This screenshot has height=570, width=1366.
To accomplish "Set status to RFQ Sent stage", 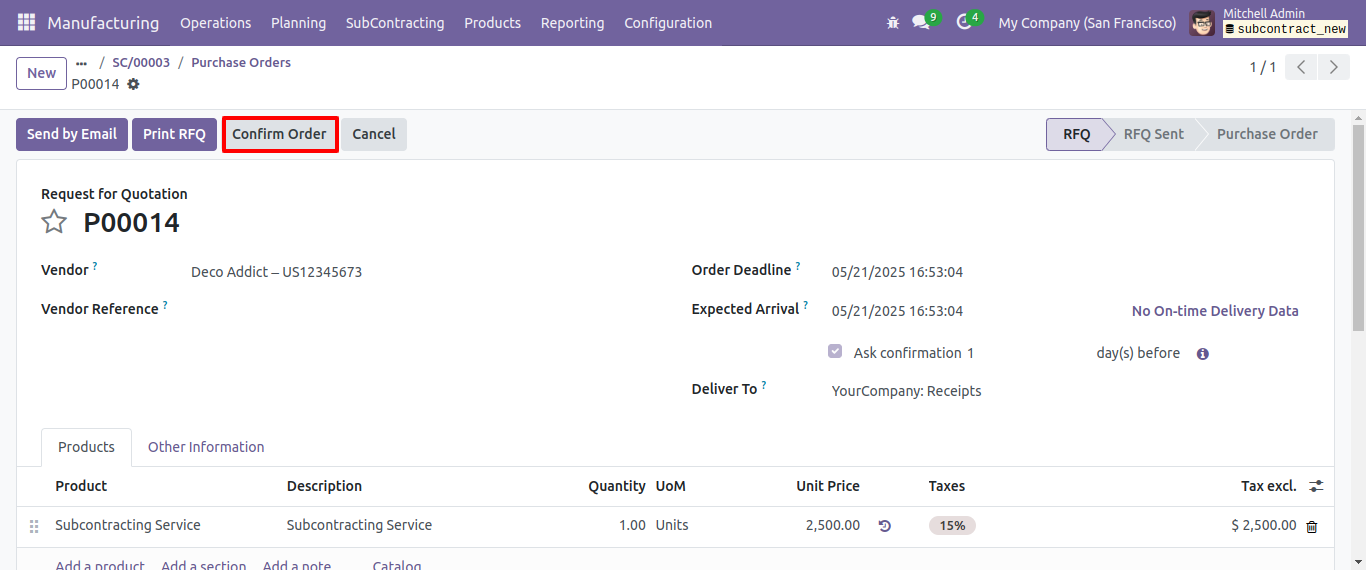I will 1153,134.
